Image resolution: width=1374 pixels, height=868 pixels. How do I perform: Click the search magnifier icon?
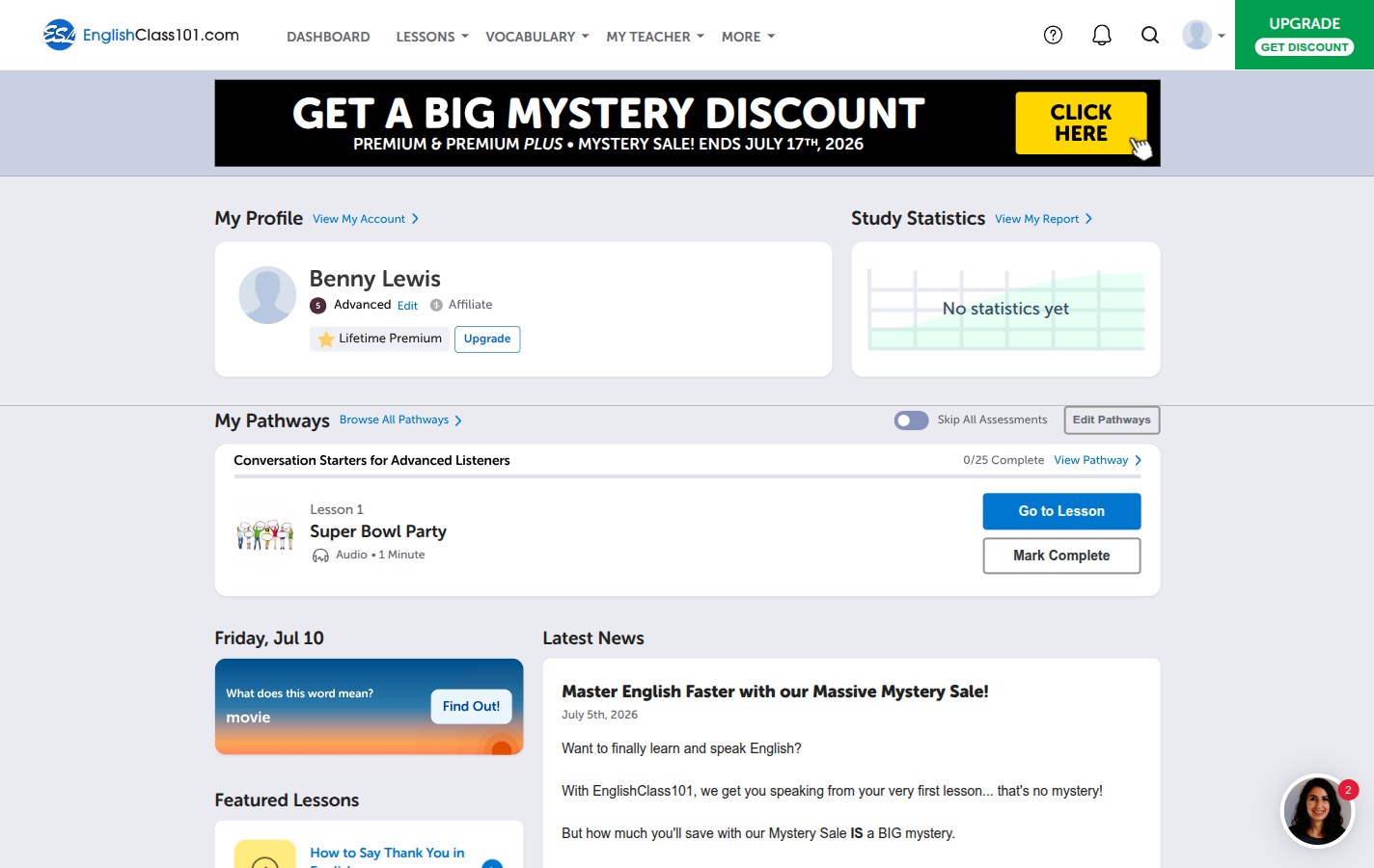[1149, 35]
